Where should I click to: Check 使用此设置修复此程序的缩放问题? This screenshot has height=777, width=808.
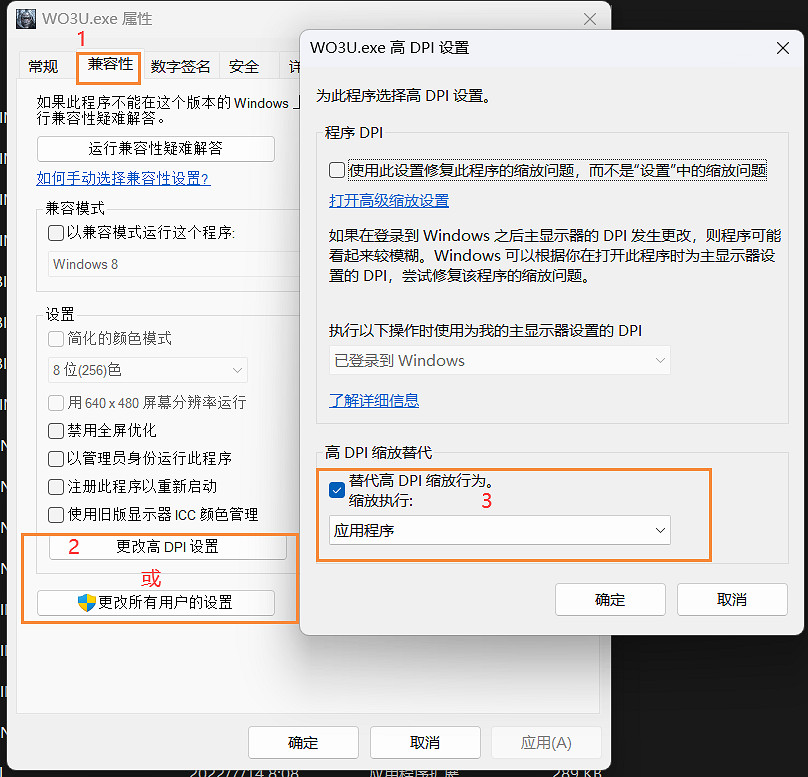pyautogui.click(x=338, y=170)
